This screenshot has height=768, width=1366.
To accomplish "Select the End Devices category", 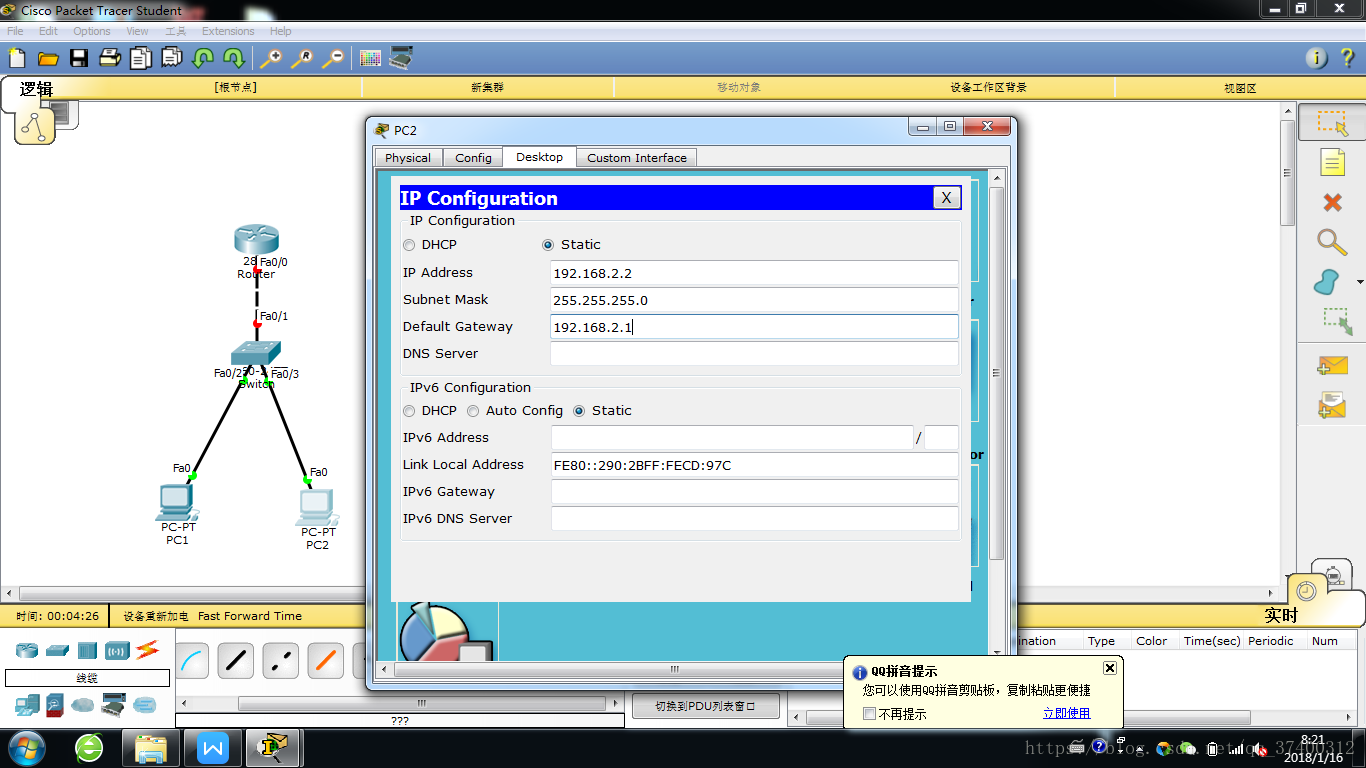I will 27,705.
